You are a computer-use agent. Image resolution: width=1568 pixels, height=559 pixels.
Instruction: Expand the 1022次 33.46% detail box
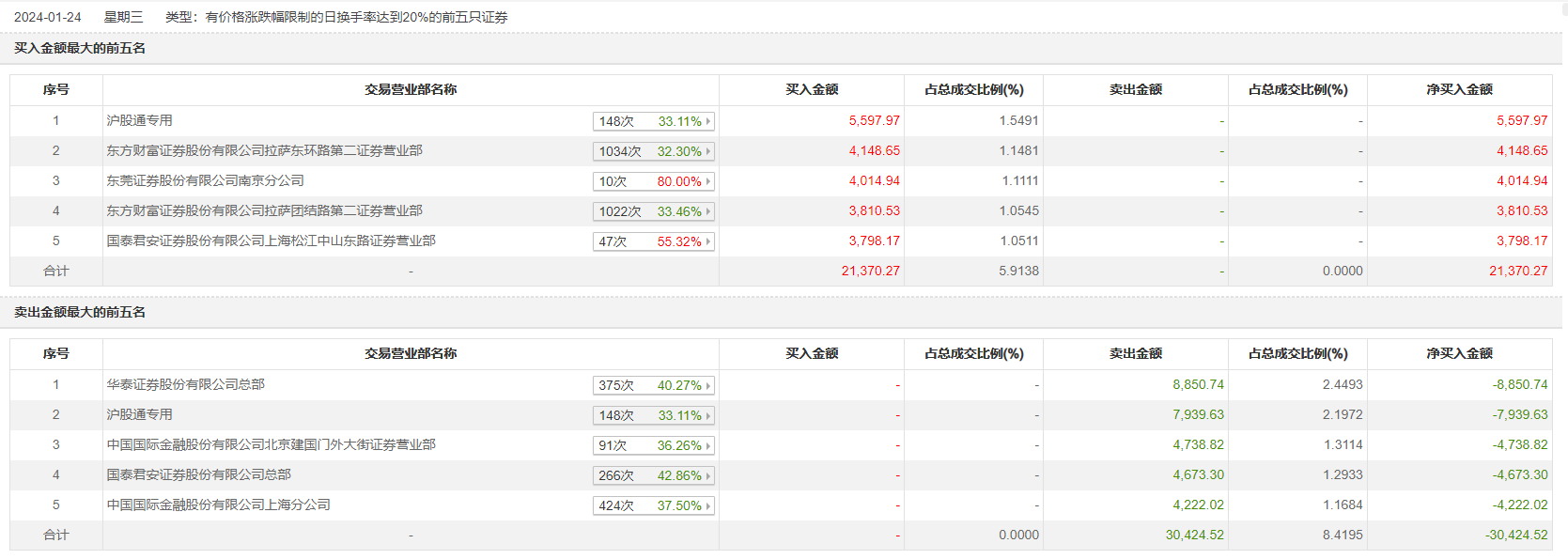pos(654,211)
